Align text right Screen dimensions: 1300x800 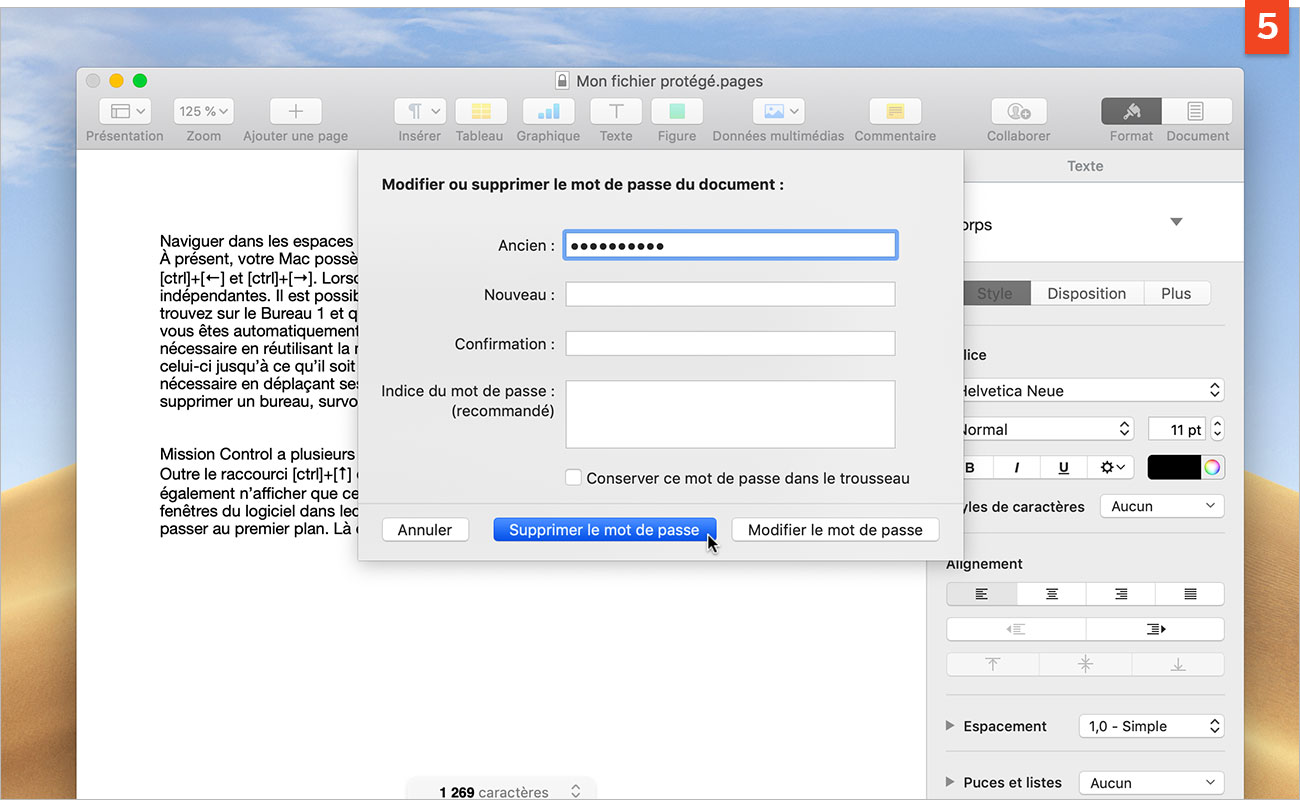tap(1121, 594)
